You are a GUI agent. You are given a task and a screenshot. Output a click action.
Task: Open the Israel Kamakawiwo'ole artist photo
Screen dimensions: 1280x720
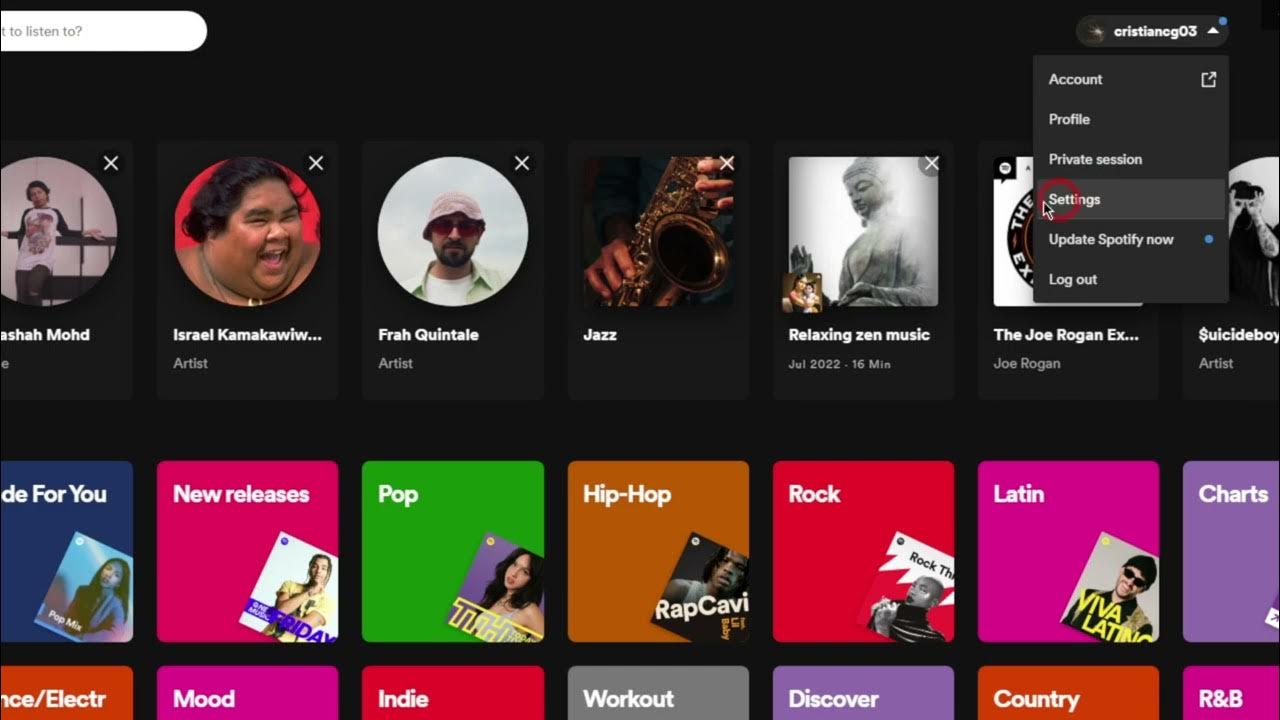[248, 231]
